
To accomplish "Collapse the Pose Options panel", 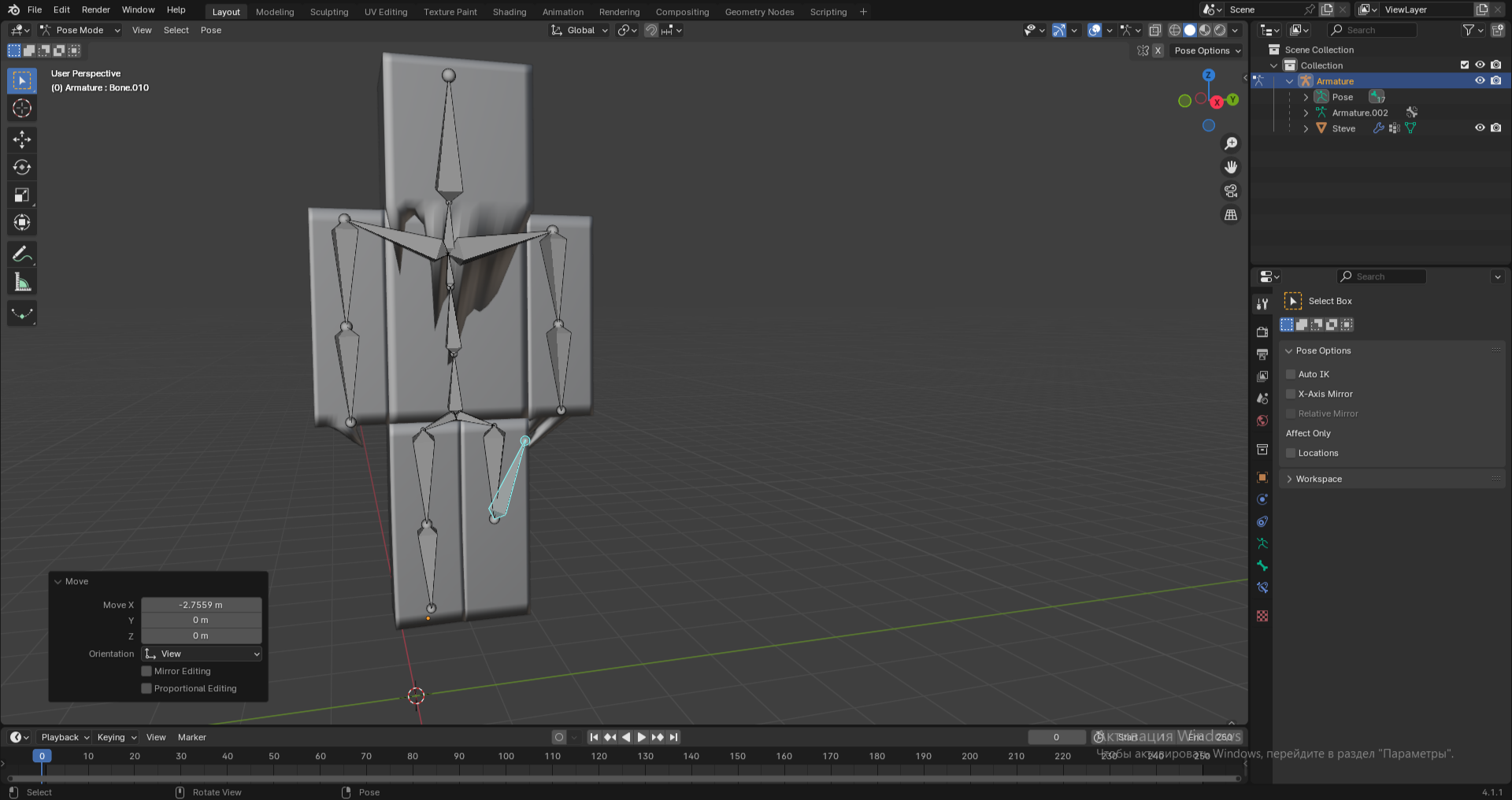I will [1289, 350].
